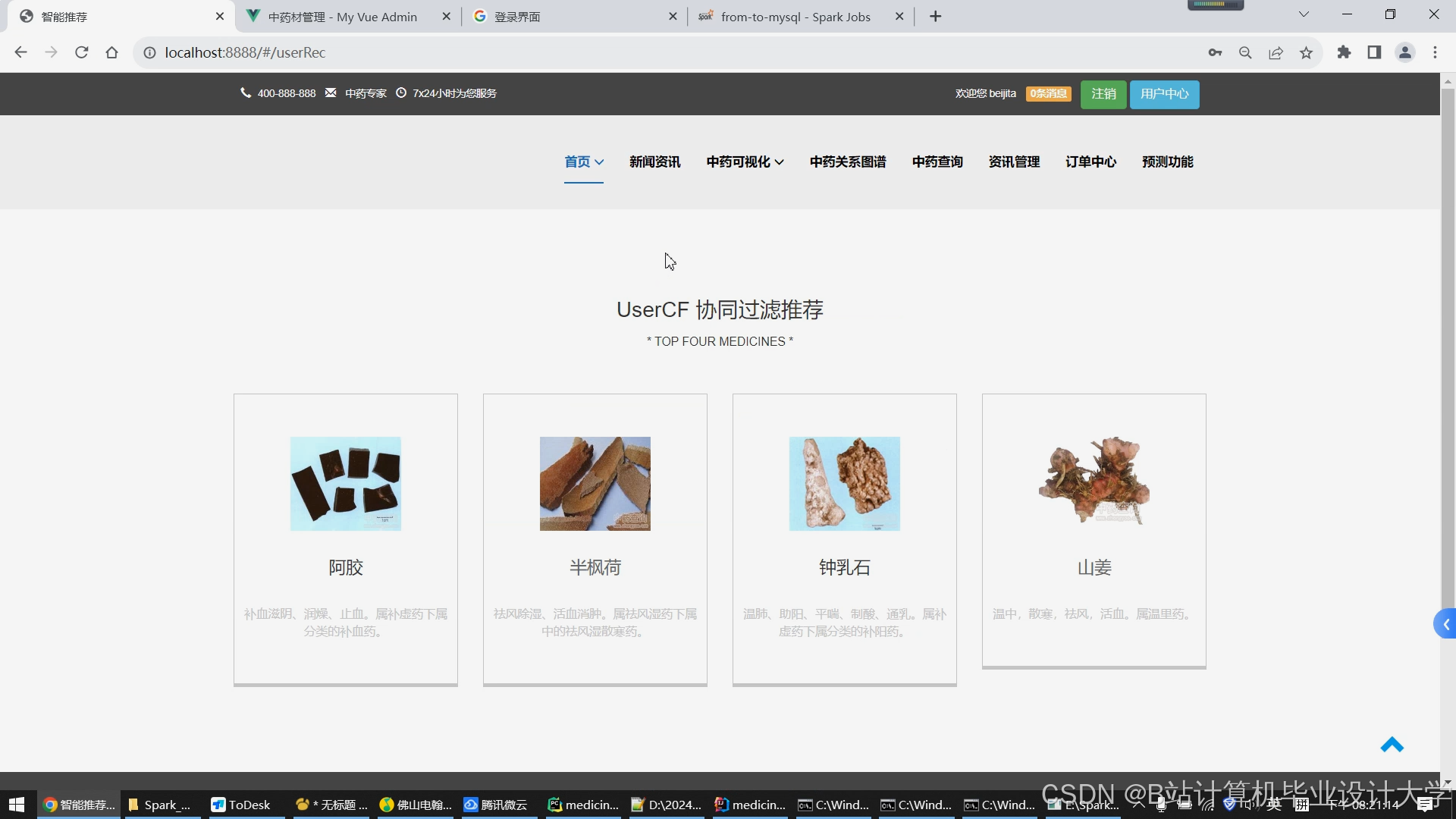Open the browser extensions puzzle icon
This screenshot has width=1456, height=819.
click(1344, 52)
